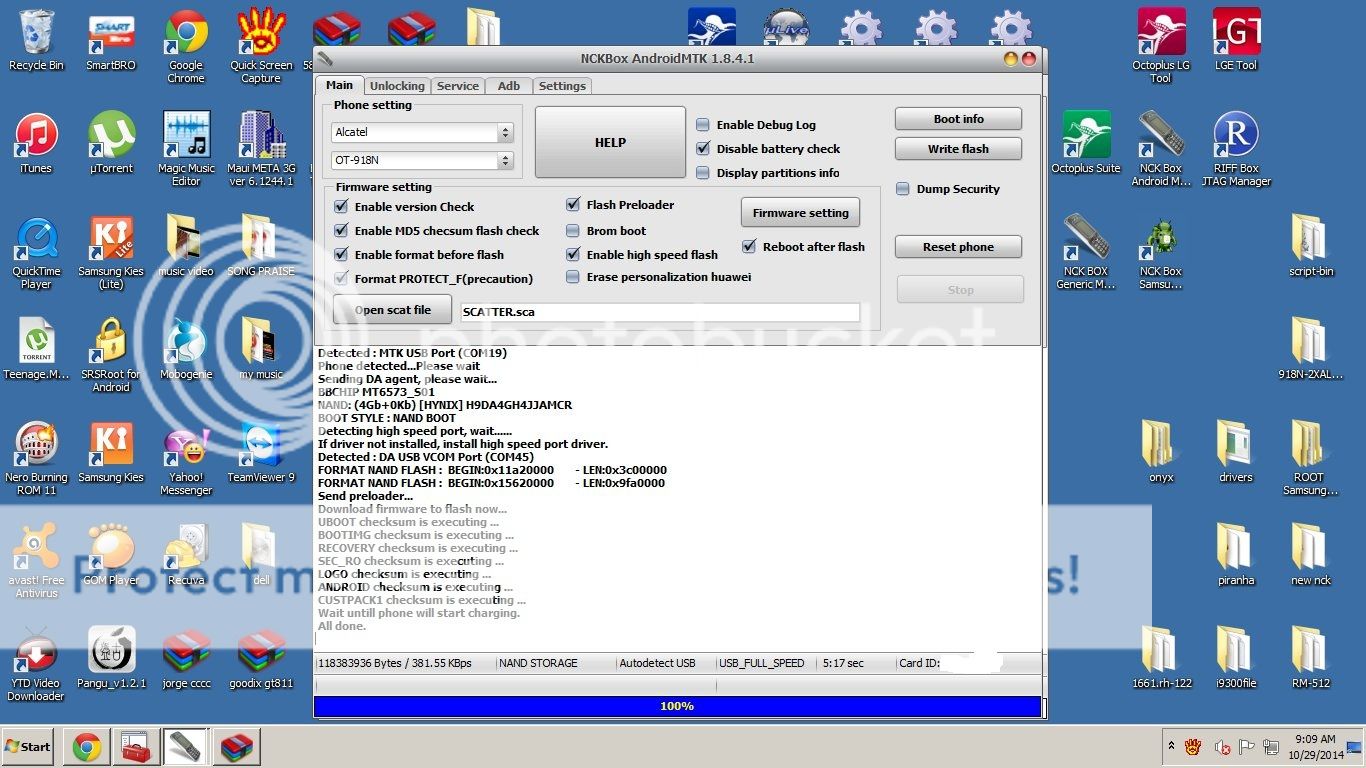This screenshot has width=1366, height=768.
Task: Click the Google Chrome taskbar icon
Action: (x=87, y=747)
